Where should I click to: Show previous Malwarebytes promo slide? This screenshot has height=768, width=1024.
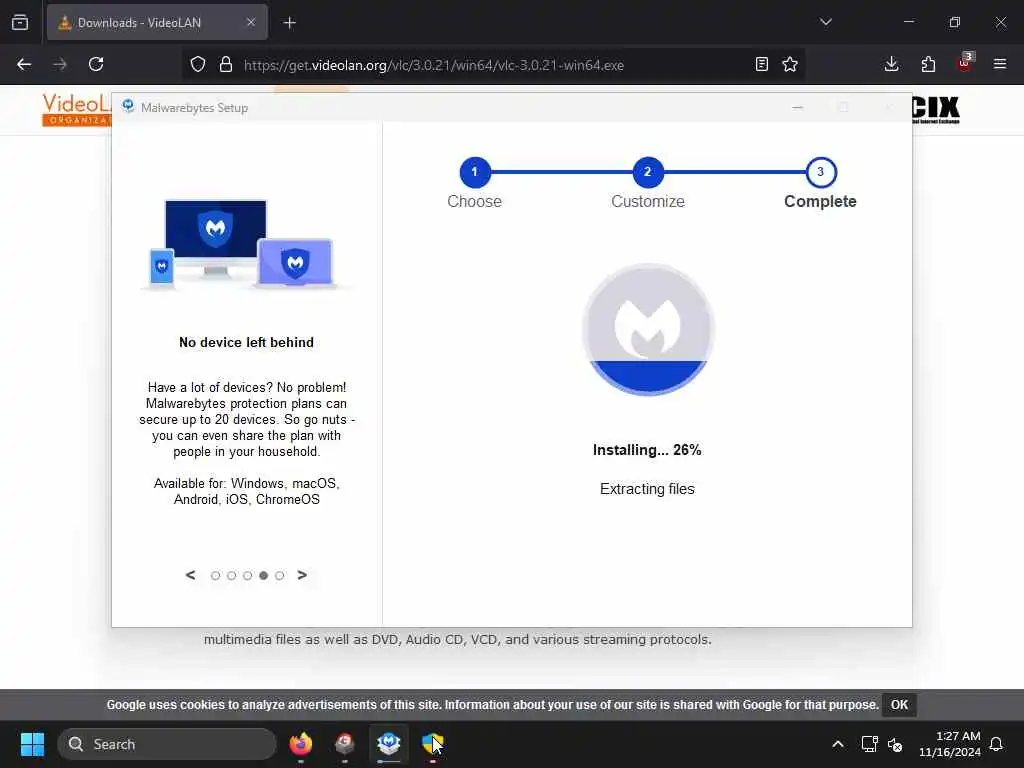coord(190,575)
